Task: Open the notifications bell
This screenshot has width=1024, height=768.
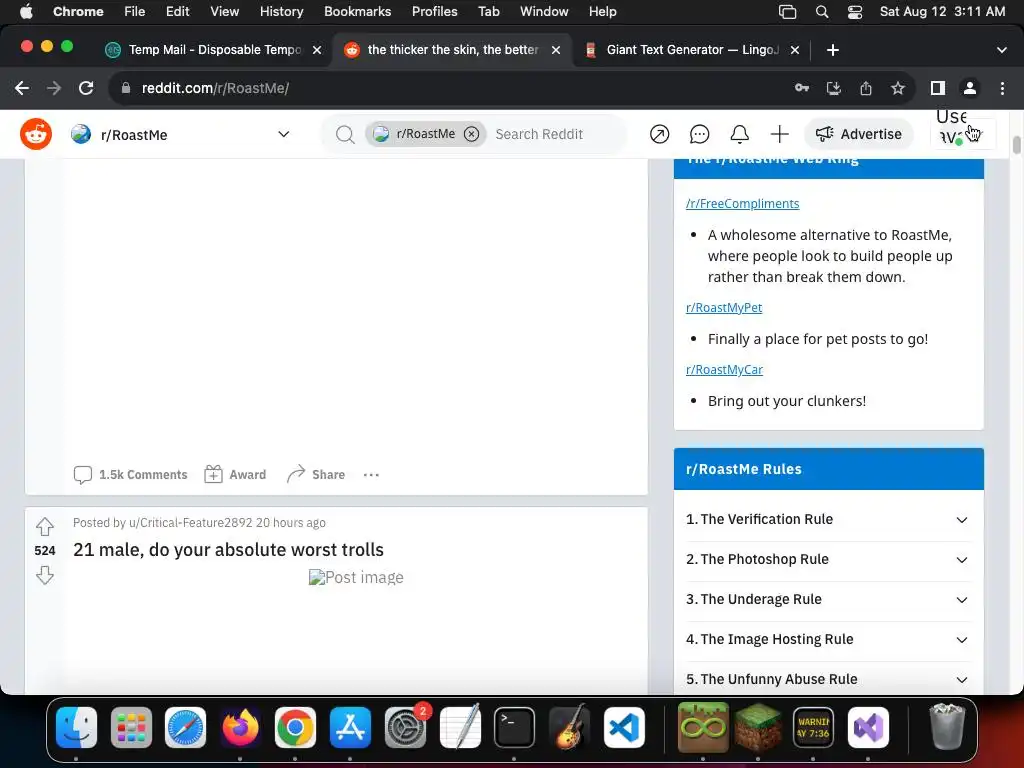Action: [739, 135]
